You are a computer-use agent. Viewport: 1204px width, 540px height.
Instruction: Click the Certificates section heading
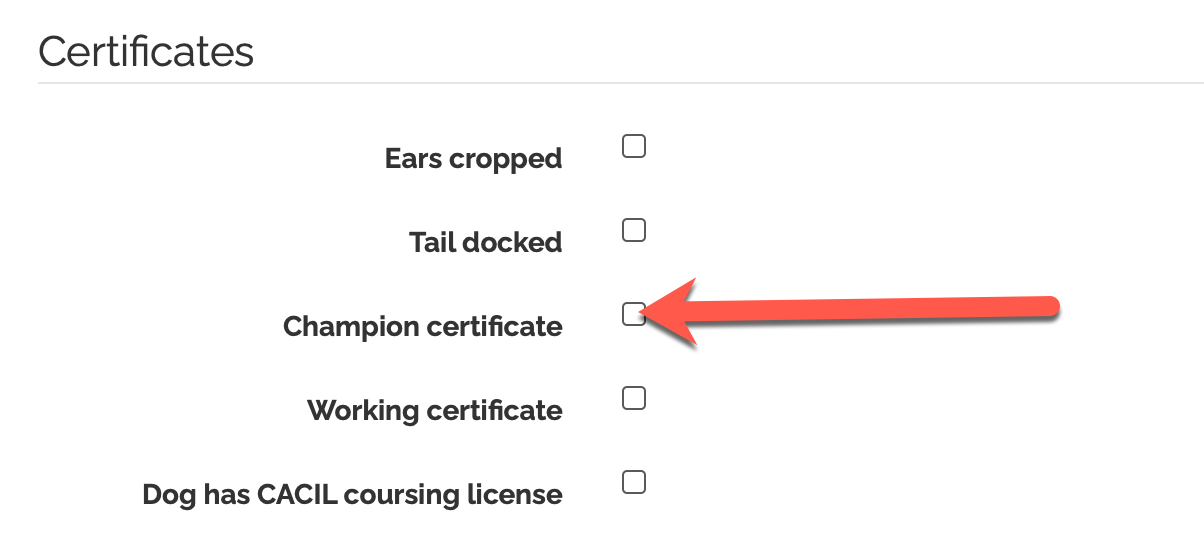pos(146,52)
